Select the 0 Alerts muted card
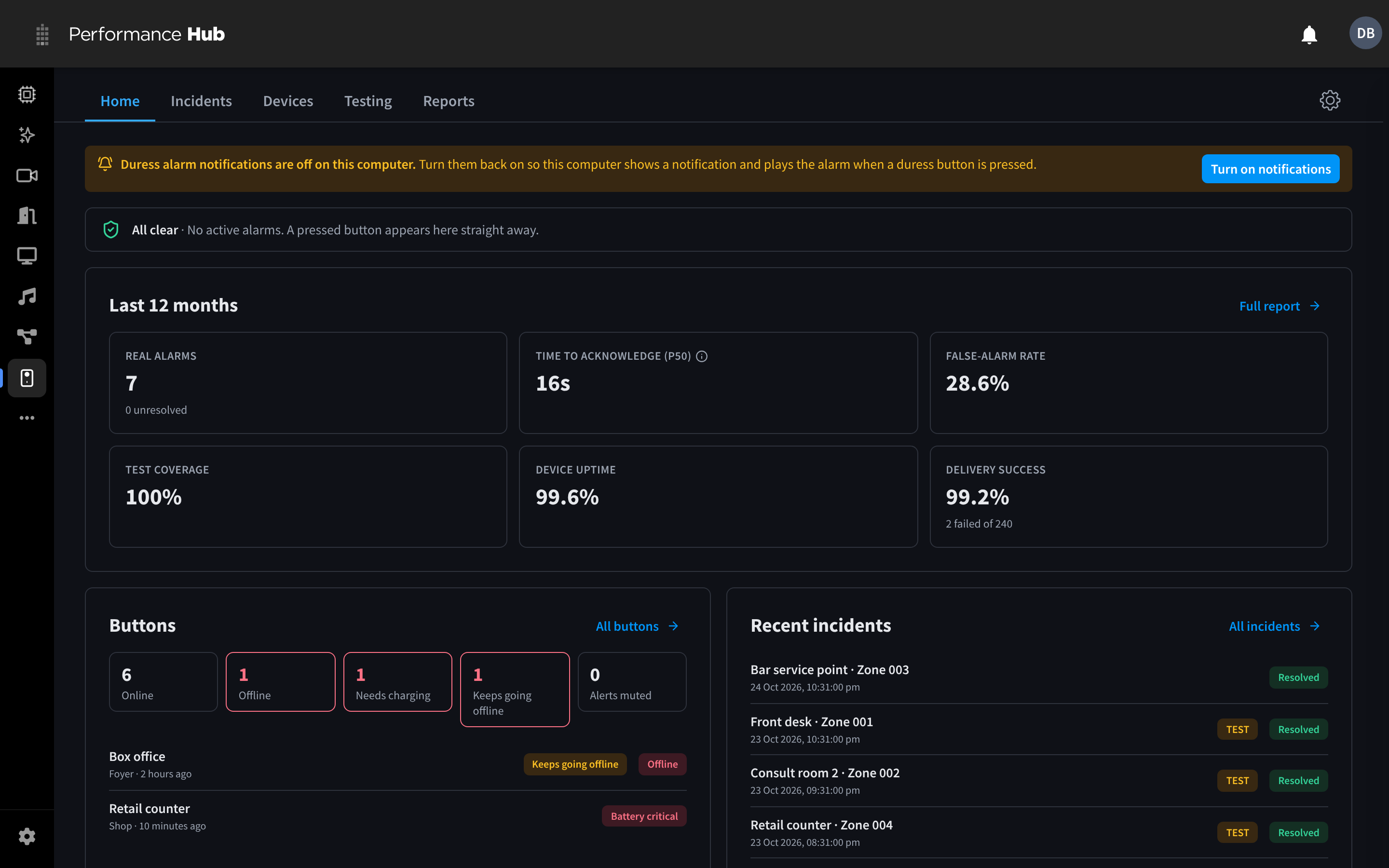The height and width of the screenshot is (868, 1389). (x=632, y=682)
